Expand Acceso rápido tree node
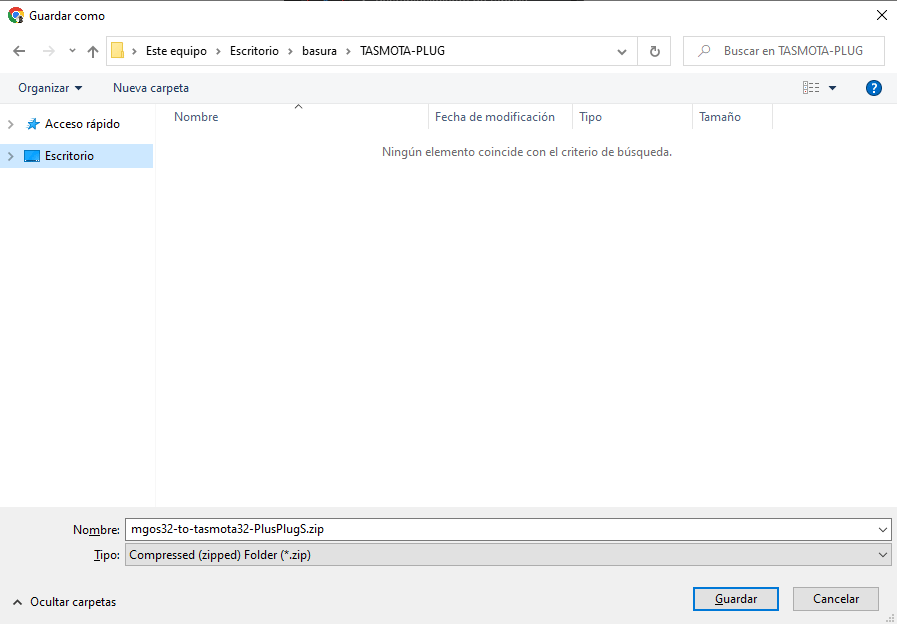The height and width of the screenshot is (624, 897). click(x=11, y=124)
